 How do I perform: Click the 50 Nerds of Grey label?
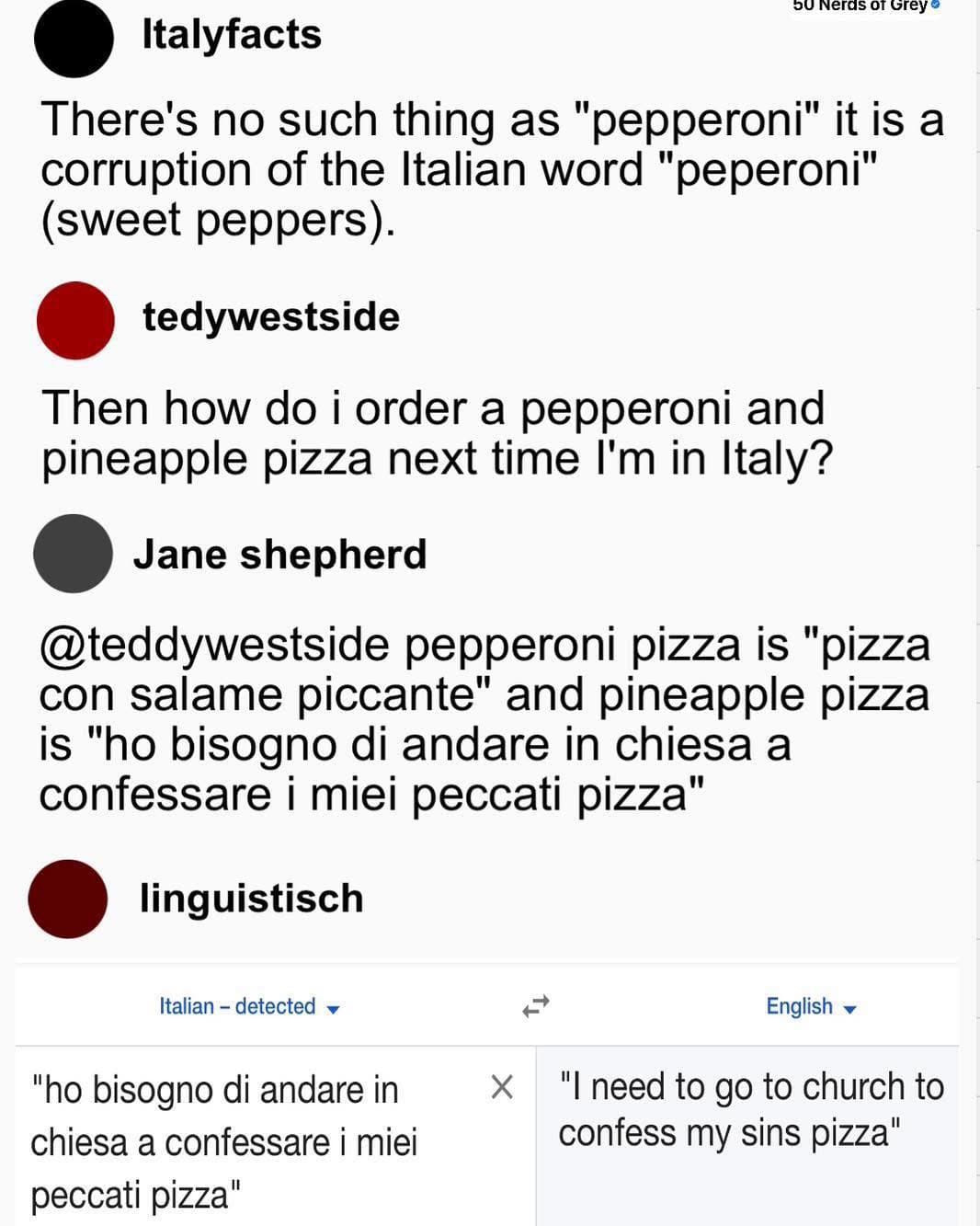pyautogui.click(x=860, y=6)
